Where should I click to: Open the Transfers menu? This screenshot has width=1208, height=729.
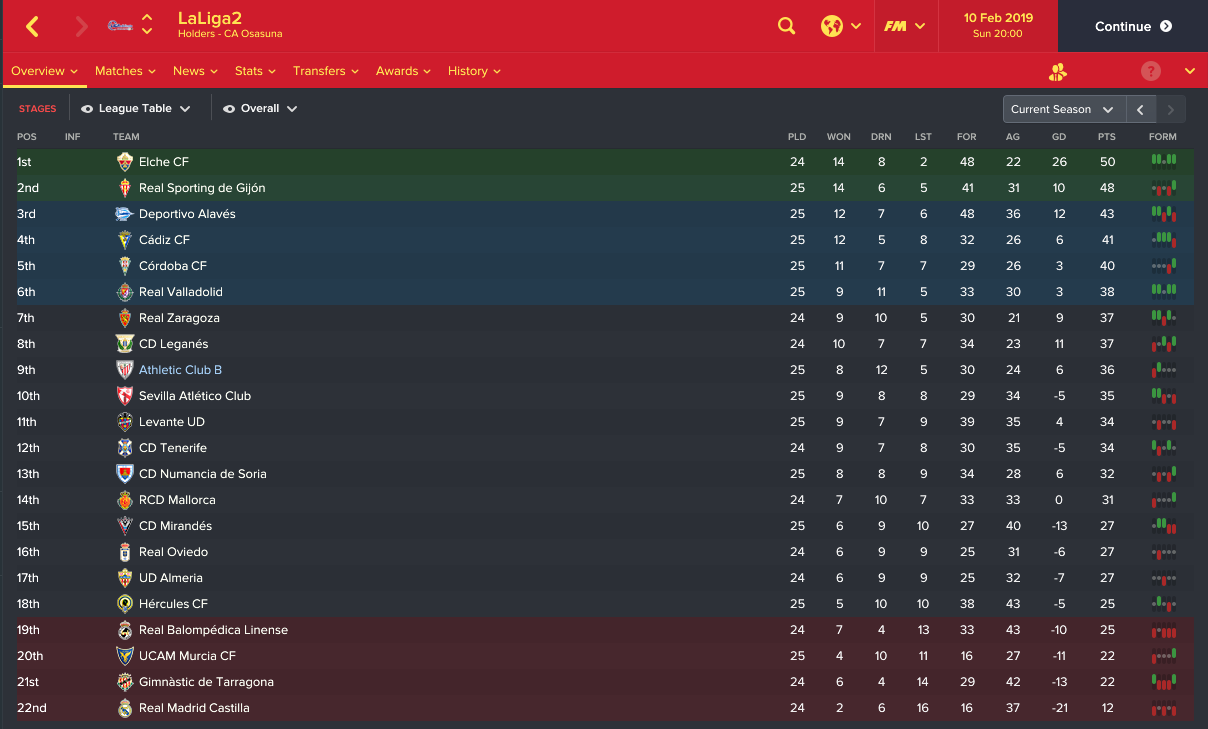click(325, 71)
